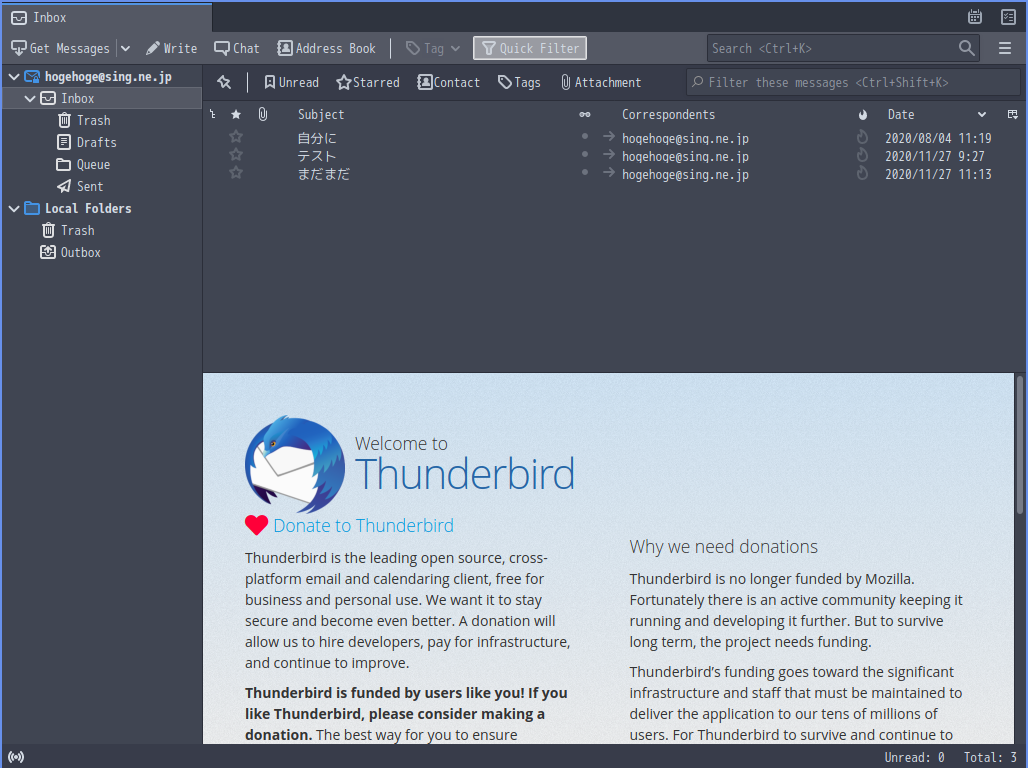Filter by Unread messages
Image resolution: width=1028 pixels, height=768 pixels.
tap(292, 83)
